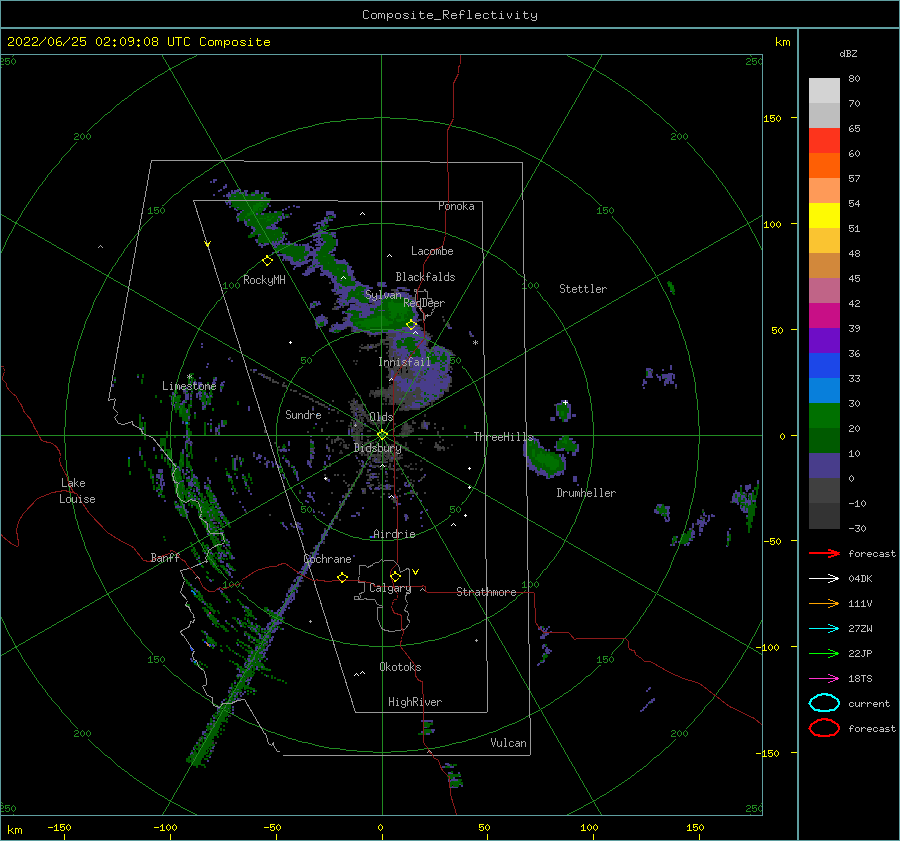
Task: Click the Stettler label
Action: coord(583,289)
